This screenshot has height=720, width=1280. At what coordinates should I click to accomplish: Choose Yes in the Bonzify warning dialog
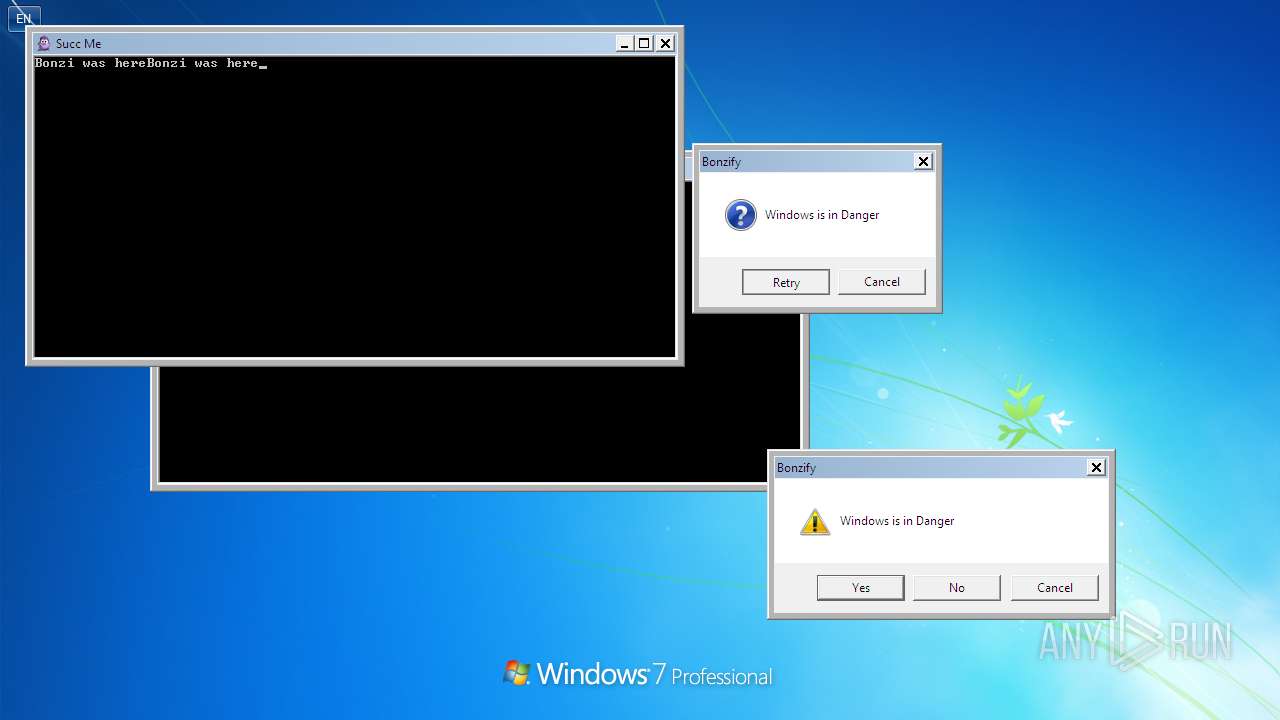(x=861, y=588)
